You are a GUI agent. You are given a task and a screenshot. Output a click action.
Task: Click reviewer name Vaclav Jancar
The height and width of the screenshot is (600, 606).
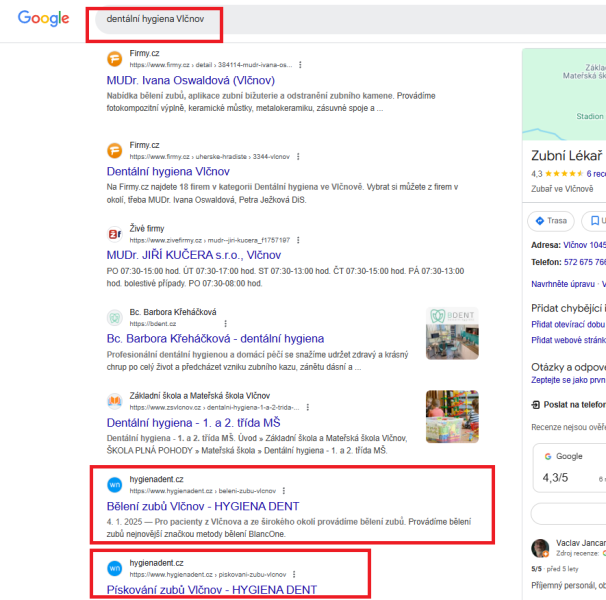[581, 543]
